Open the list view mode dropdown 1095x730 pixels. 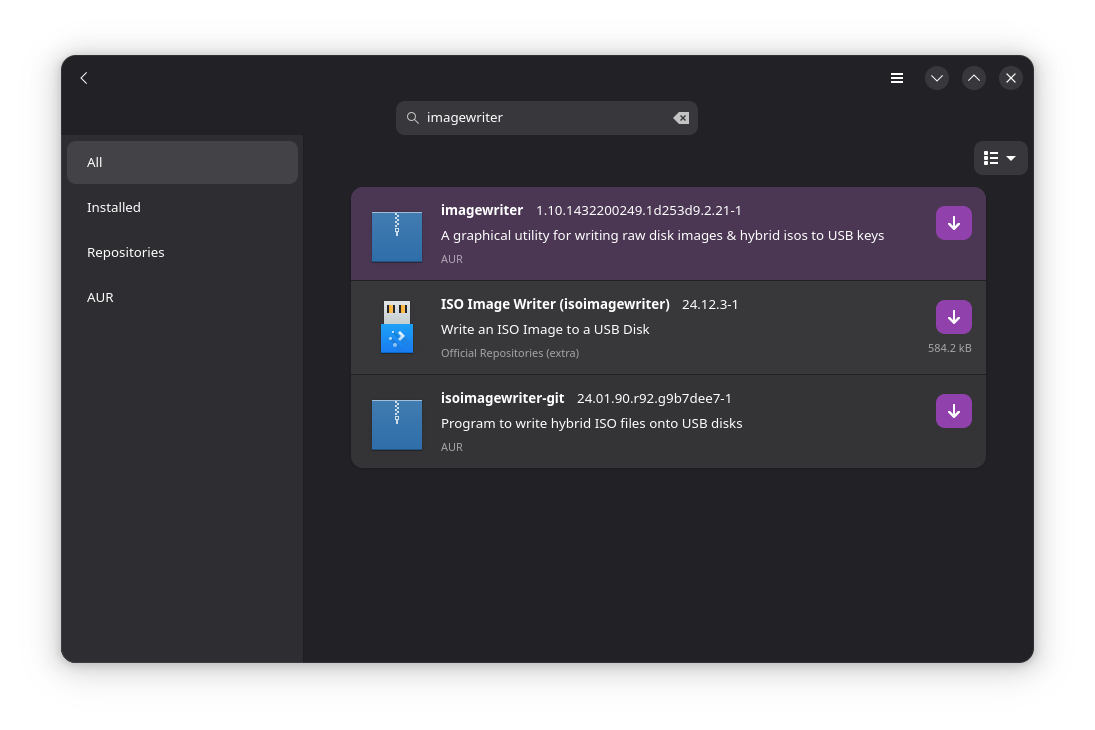pyautogui.click(x=1000, y=159)
